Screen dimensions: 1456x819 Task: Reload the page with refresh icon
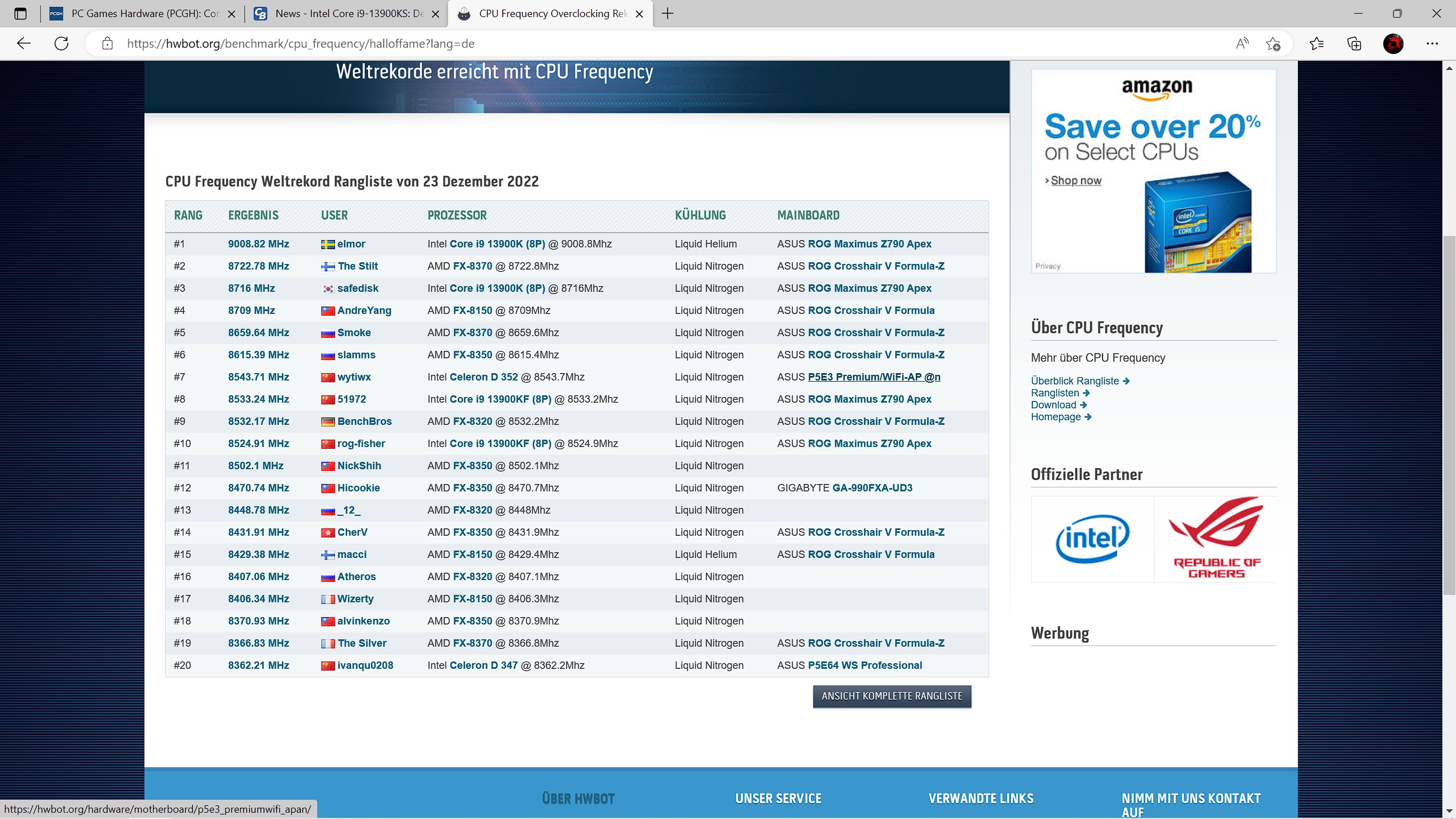pos(61,43)
